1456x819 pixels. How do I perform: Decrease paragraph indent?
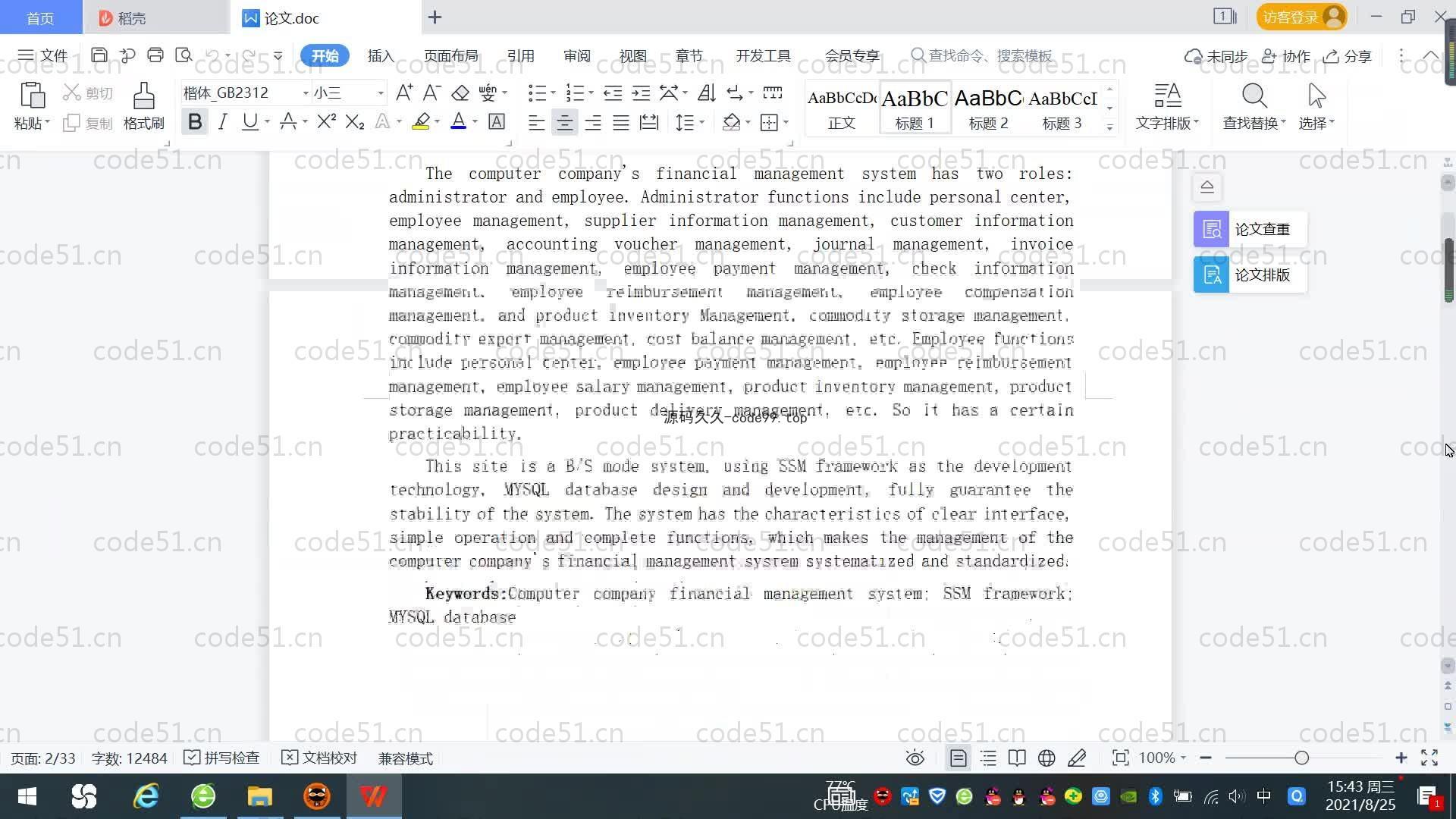coord(612,93)
